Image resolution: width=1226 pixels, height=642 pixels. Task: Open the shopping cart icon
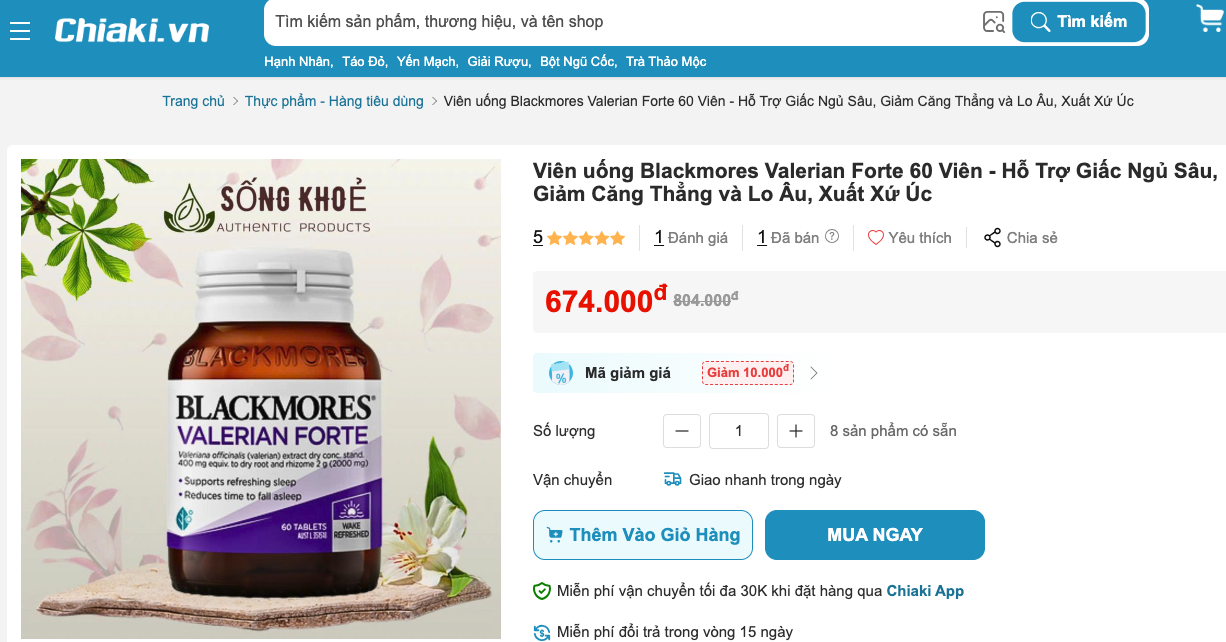tap(1210, 18)
